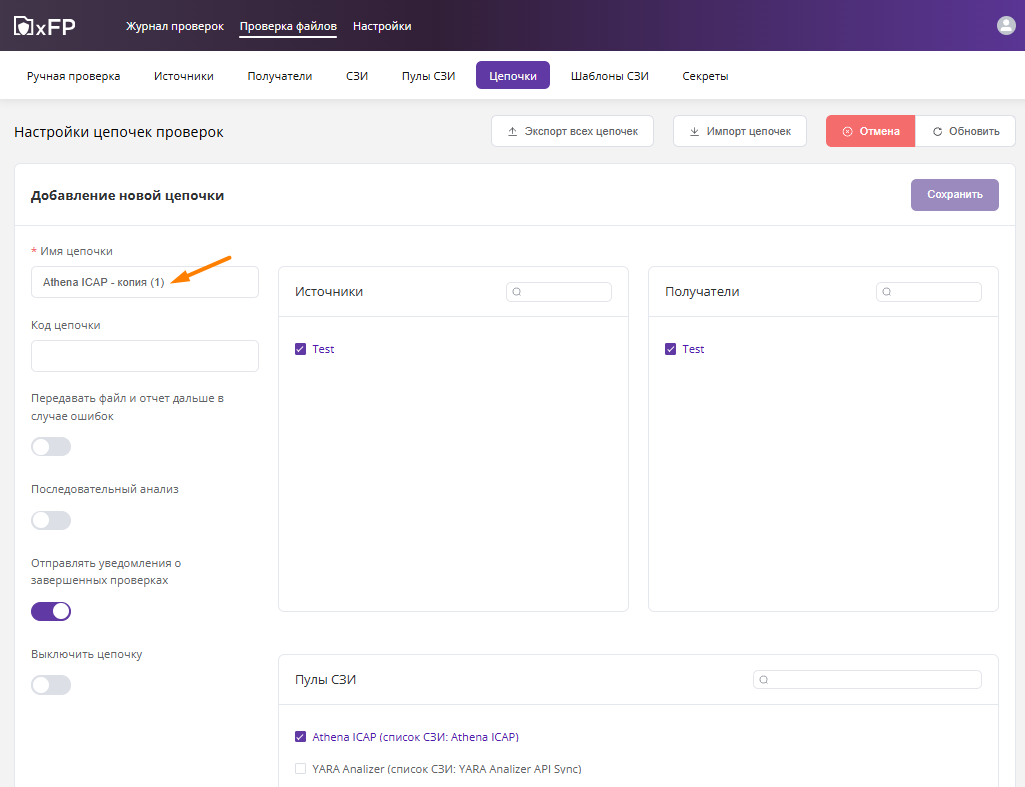Click the Источники panel search field

tap(559, 292)
